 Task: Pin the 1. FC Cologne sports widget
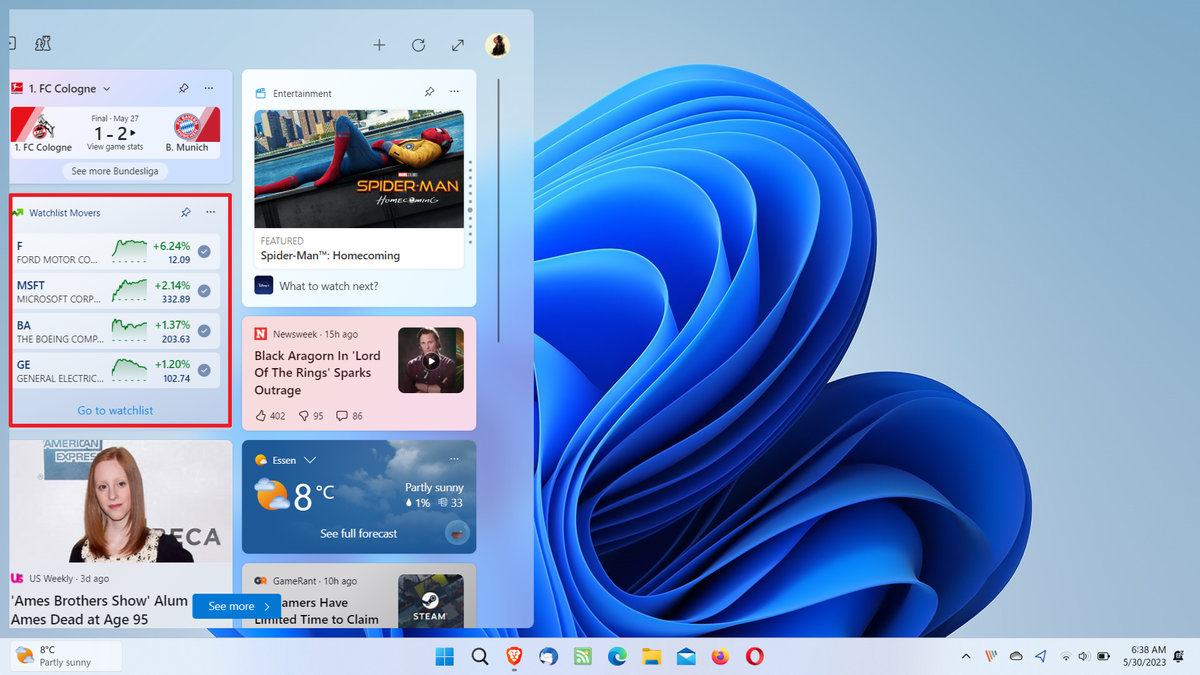184,88
